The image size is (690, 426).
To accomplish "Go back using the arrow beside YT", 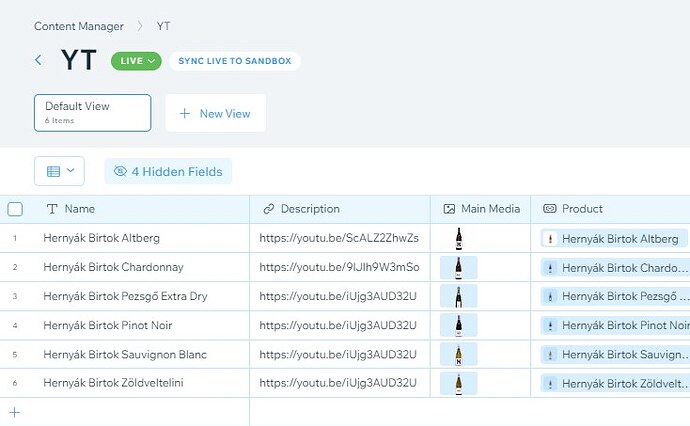I will click(x=38, y=60).
